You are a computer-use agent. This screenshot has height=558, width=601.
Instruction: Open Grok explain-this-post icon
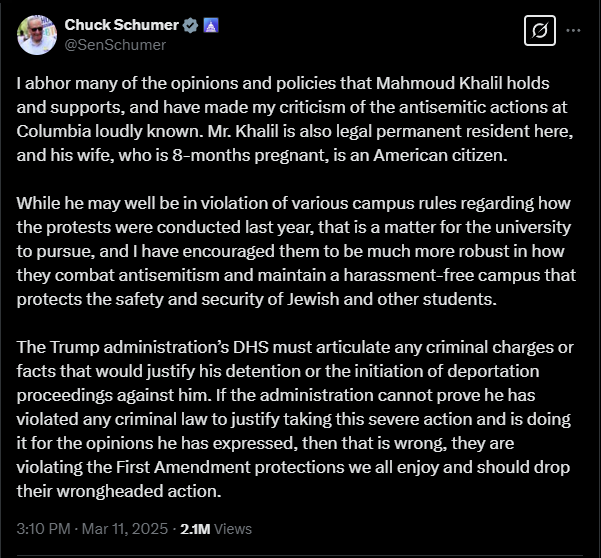pyautogui.click(x=540, y=30)
